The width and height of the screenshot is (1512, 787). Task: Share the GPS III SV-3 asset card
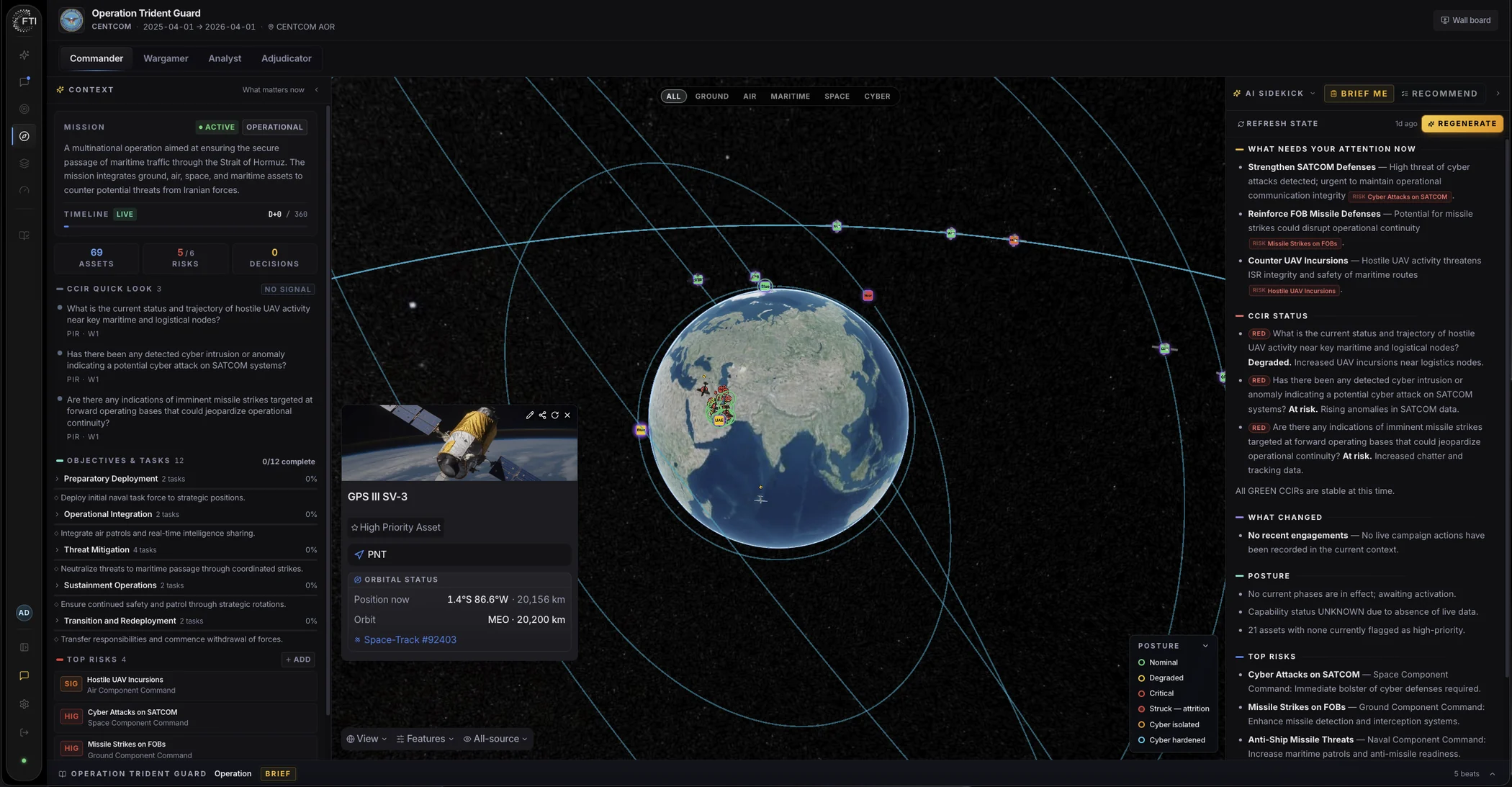542,415
